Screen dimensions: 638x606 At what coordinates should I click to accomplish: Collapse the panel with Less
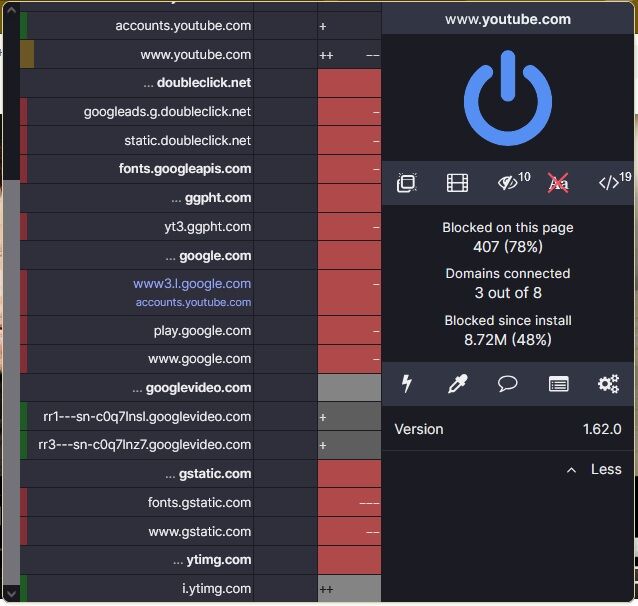[x=606, y=469]
